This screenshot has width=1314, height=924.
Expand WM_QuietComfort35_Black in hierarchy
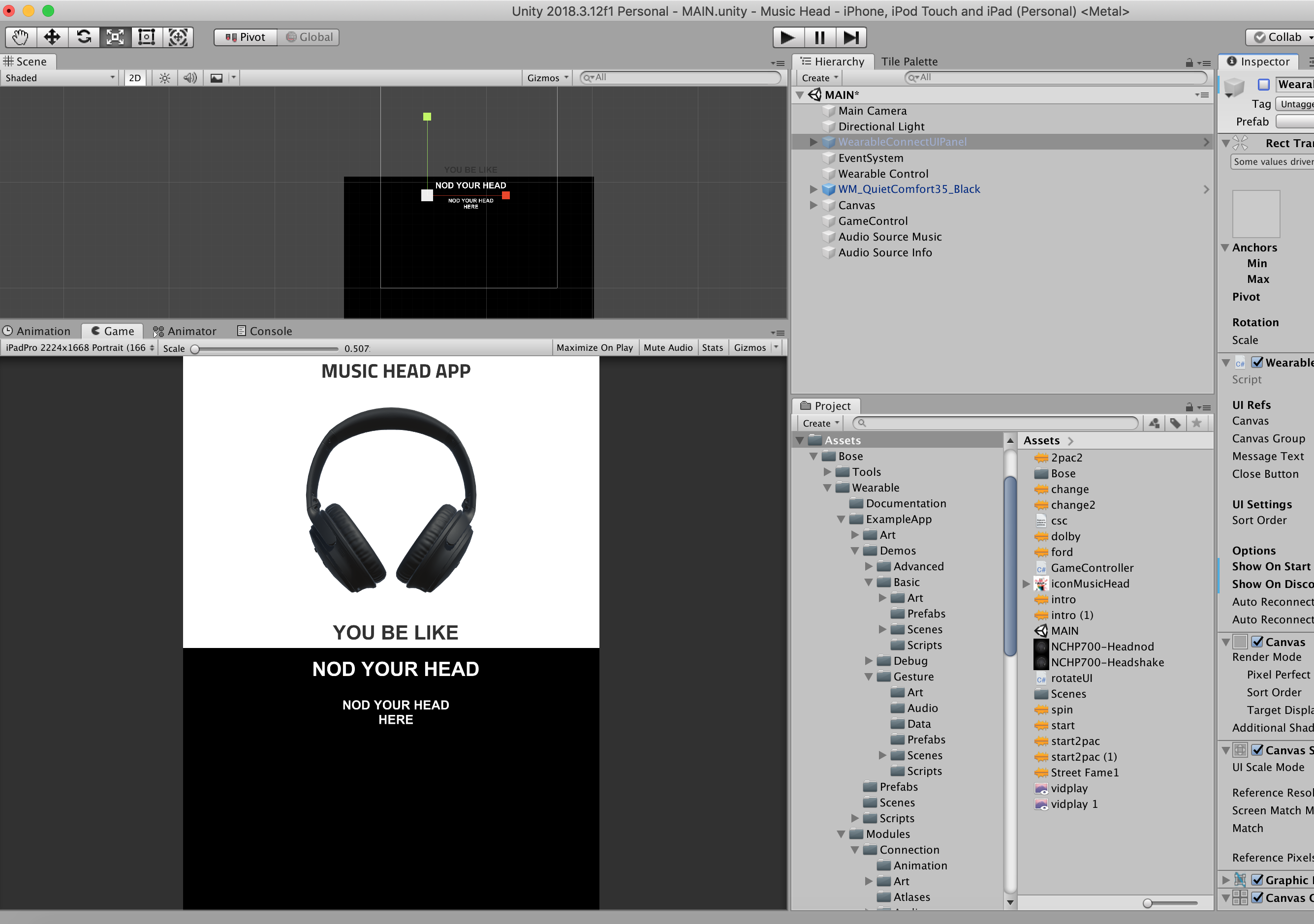tap(813, 189)
